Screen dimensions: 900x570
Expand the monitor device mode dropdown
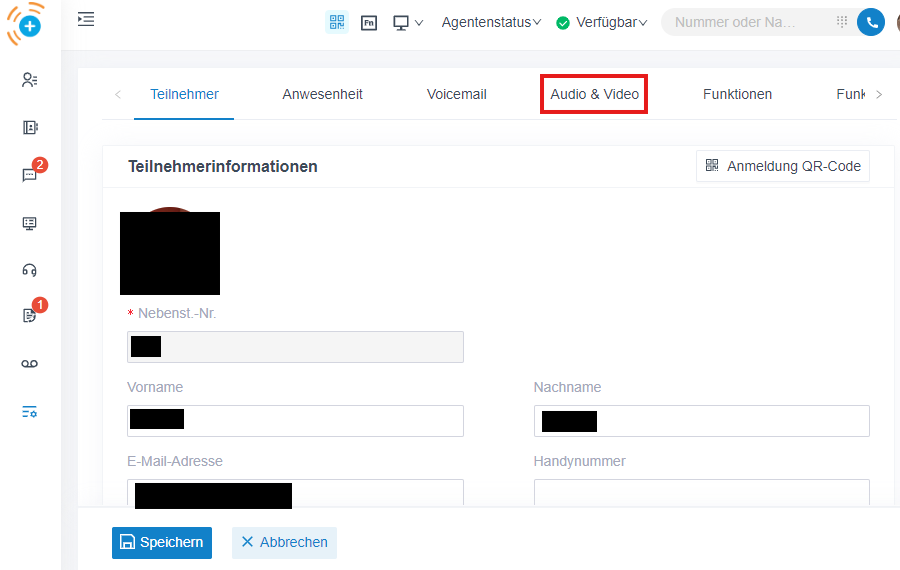click(x=408, y=22)
